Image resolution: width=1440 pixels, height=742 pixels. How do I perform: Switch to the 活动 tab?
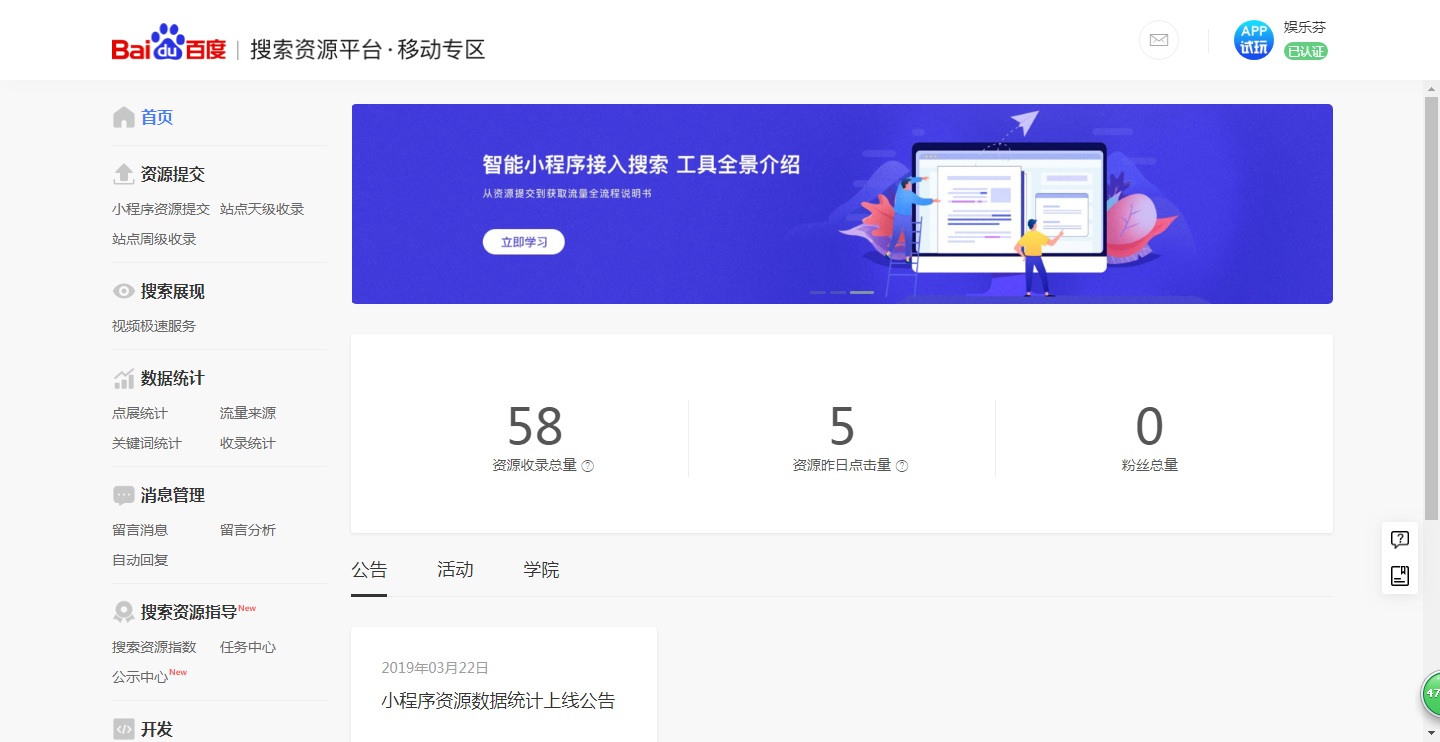point(455,570)
